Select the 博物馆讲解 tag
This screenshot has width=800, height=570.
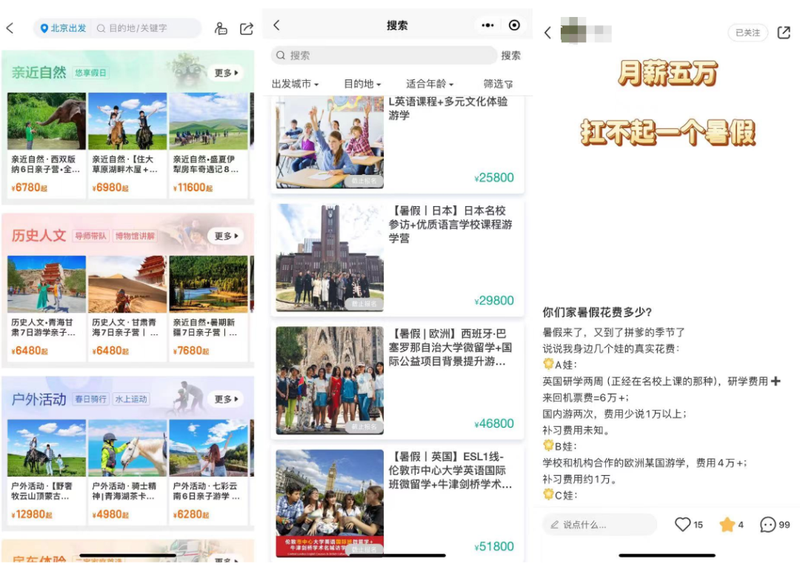134,236
